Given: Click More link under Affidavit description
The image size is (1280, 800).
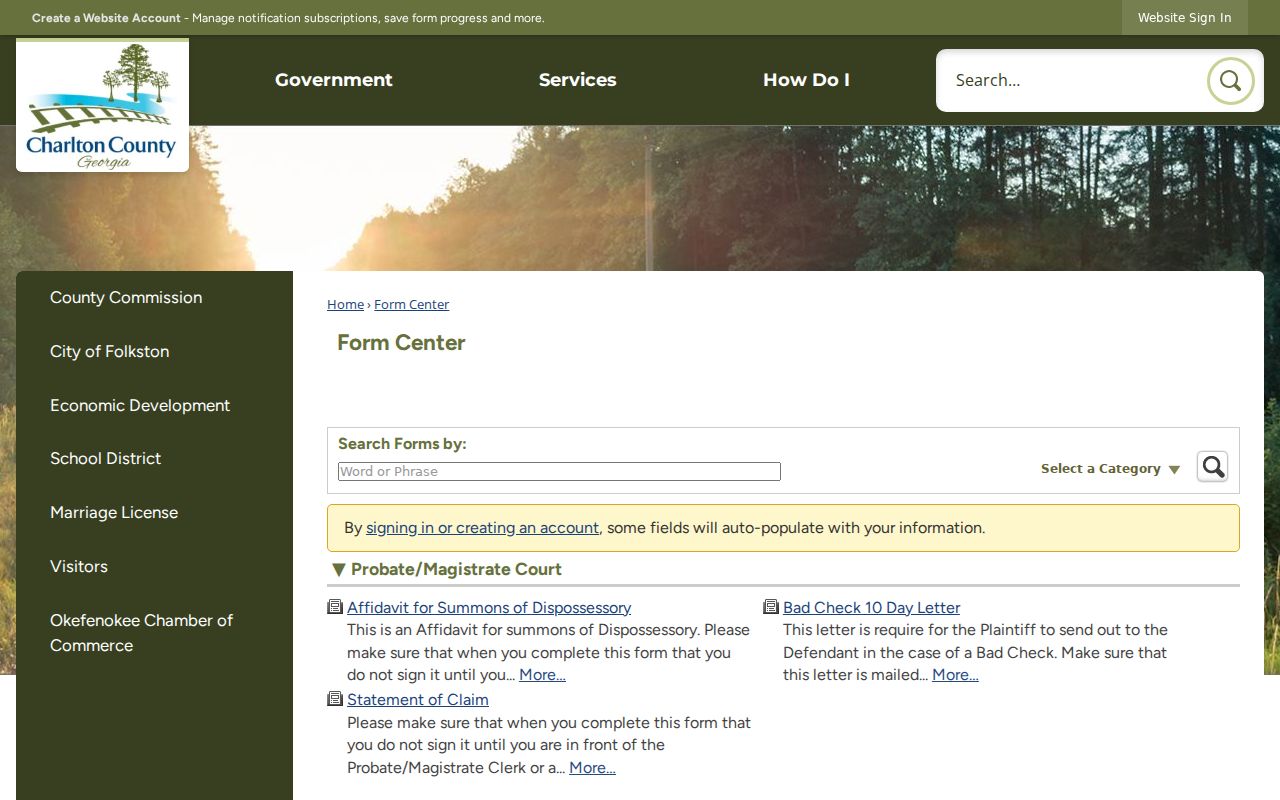Looking at the screenshot, I should pyautogui.click(x=542, y=675).
